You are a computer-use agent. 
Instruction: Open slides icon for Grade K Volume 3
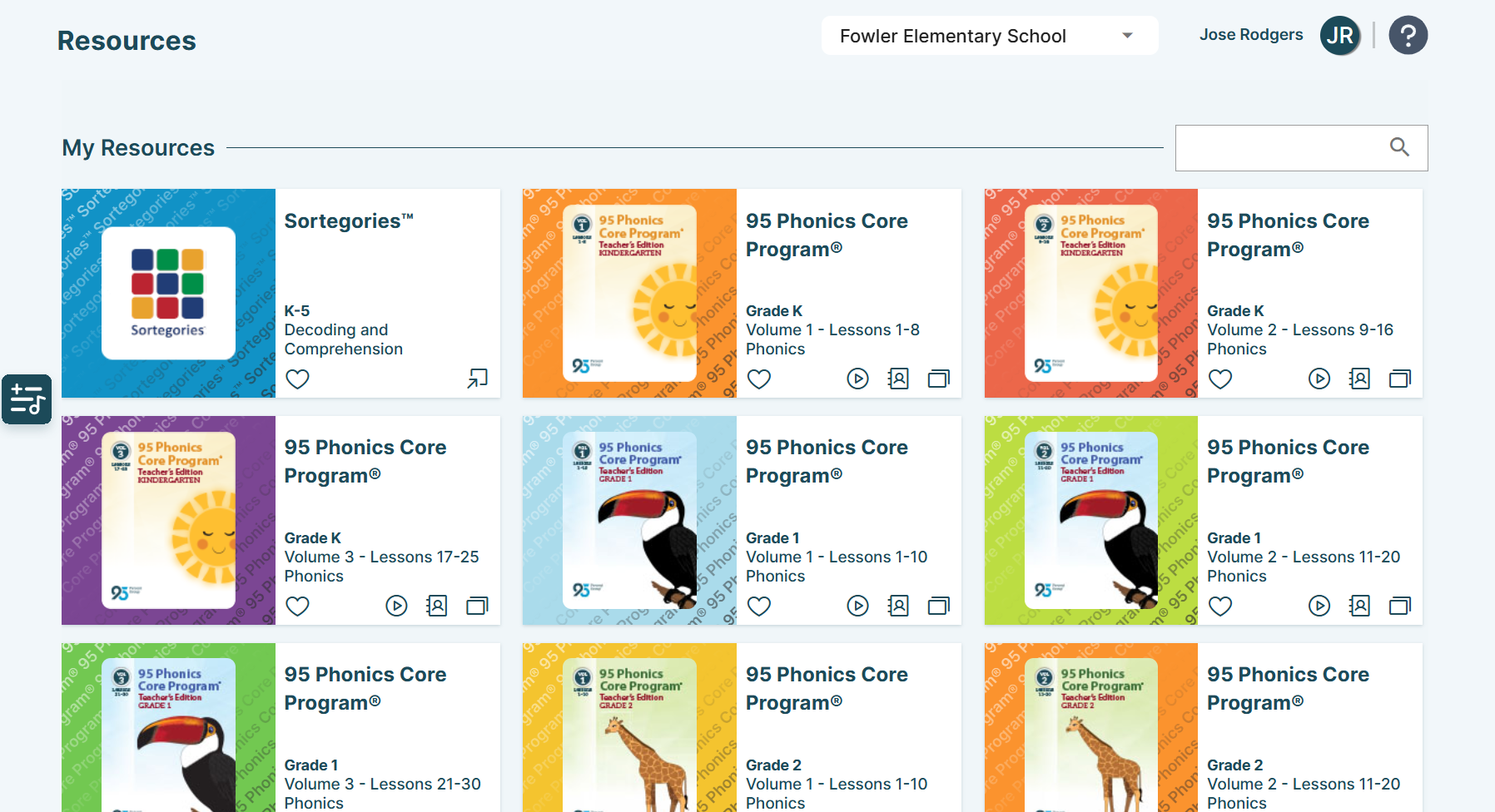[x=478, y=606]
